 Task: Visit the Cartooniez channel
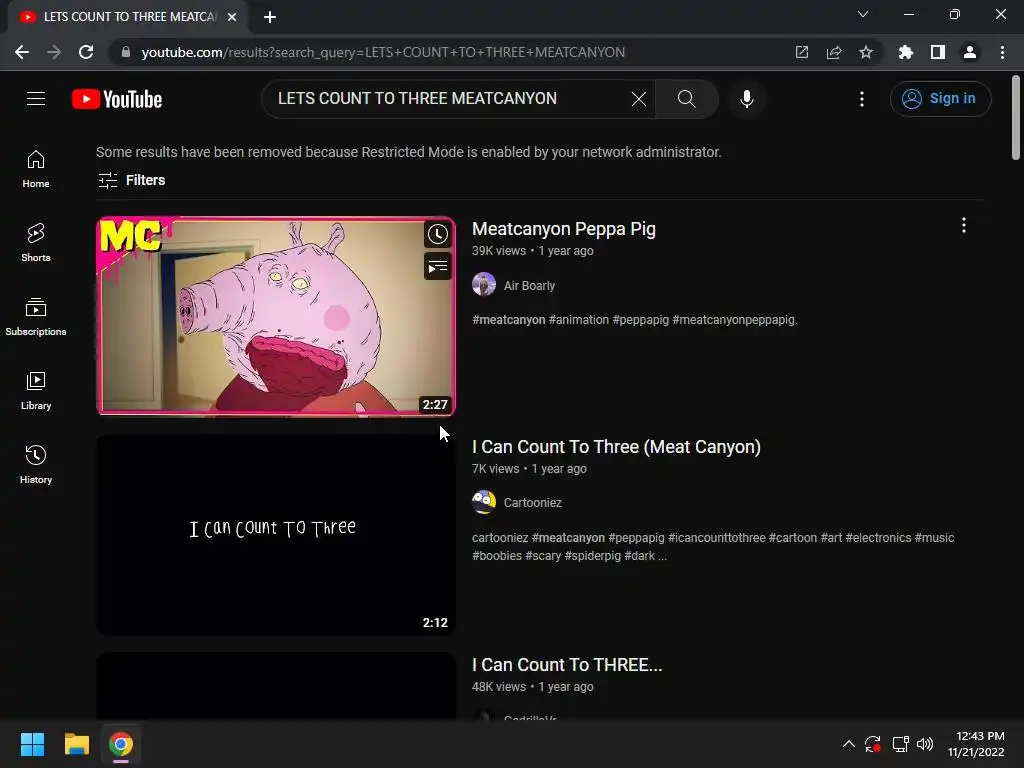tap(532, 503)
